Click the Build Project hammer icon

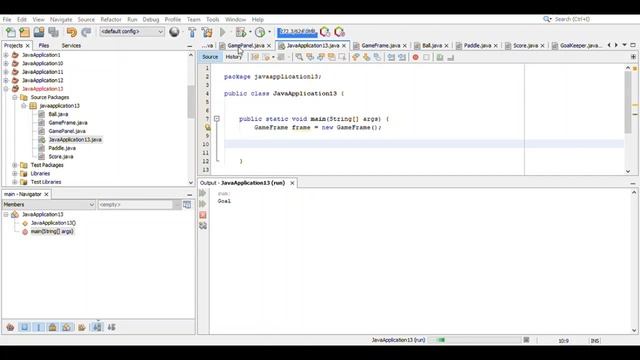[192, 32]
